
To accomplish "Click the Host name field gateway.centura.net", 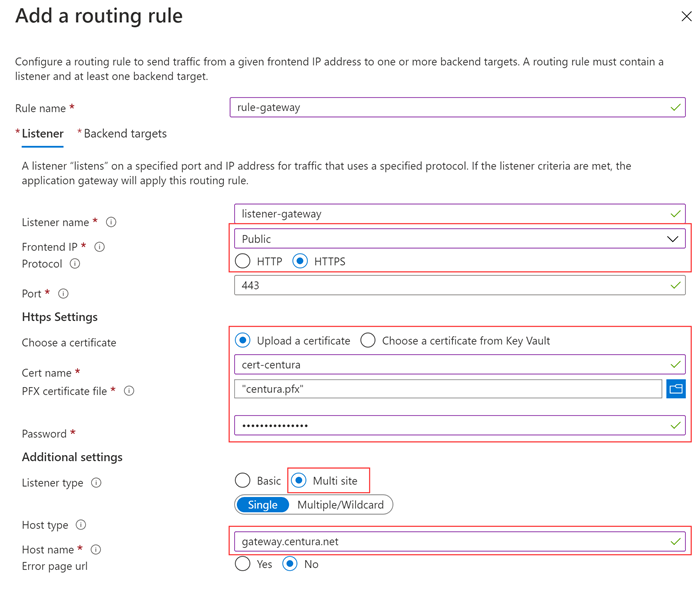I will coord(460,541).
